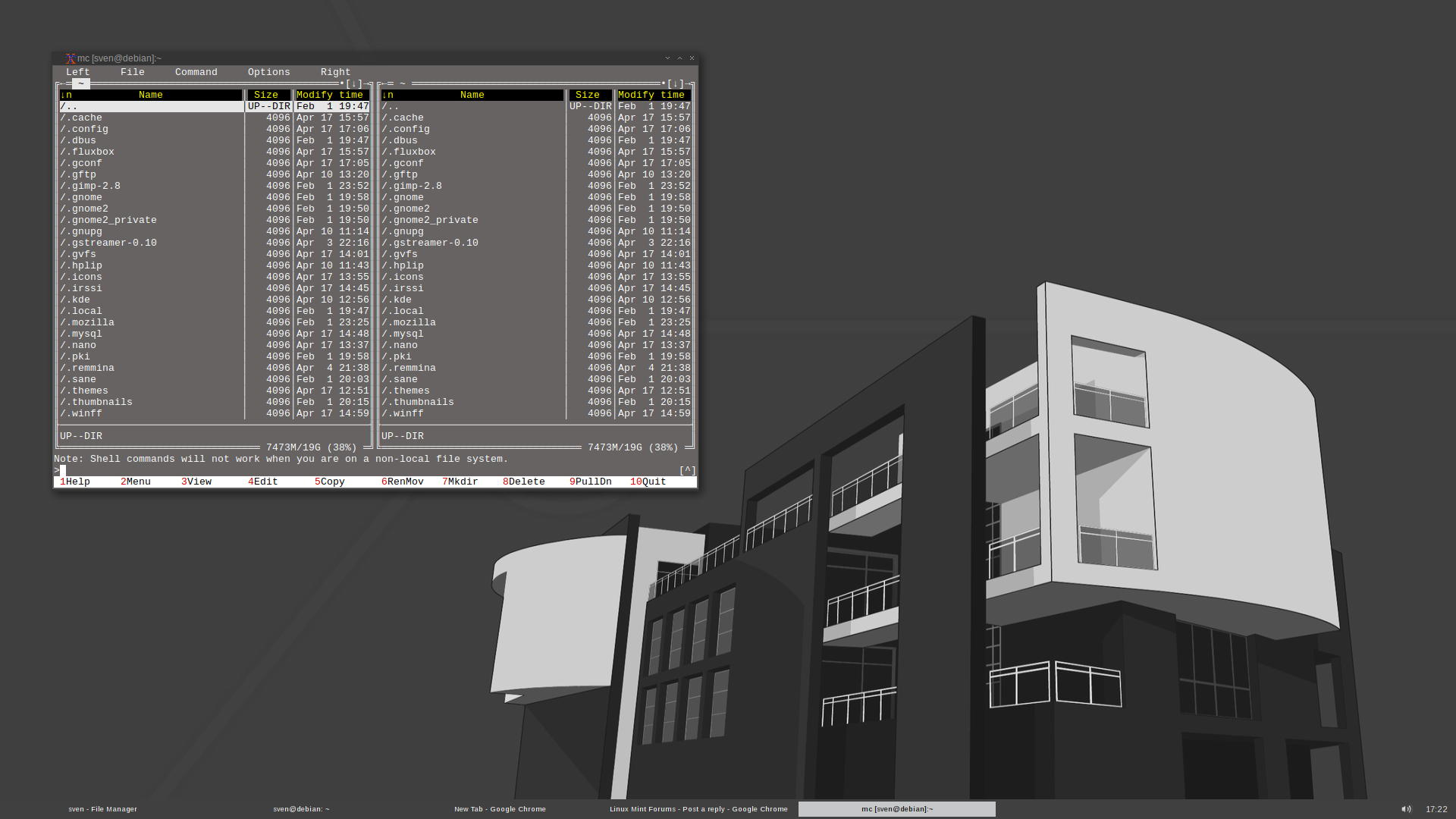Click the 2Menu function key button
Viewport: 1456px width, 819px height.
(136, 482)
